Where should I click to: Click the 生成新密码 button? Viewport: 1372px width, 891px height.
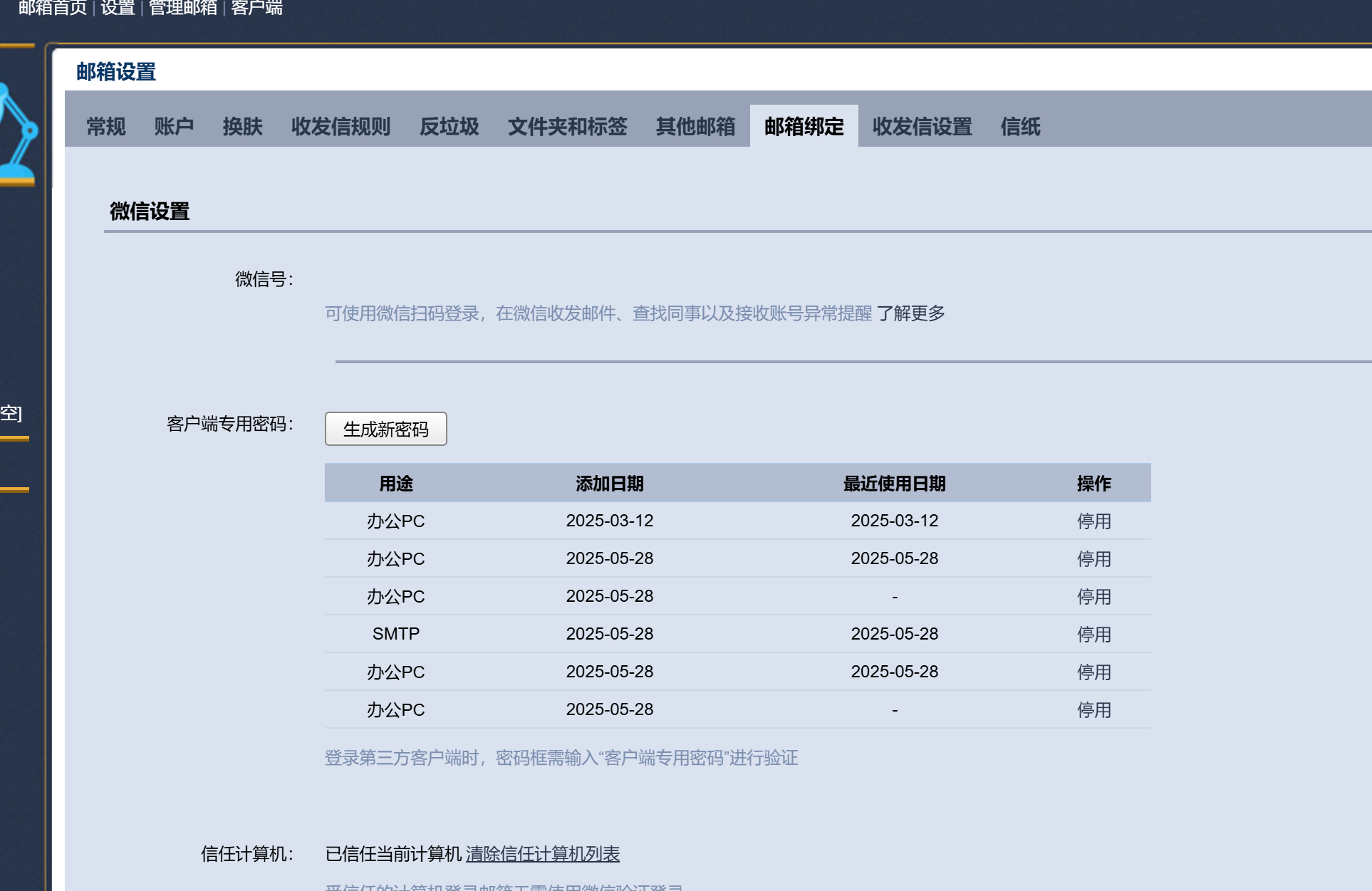click(385, 429)
